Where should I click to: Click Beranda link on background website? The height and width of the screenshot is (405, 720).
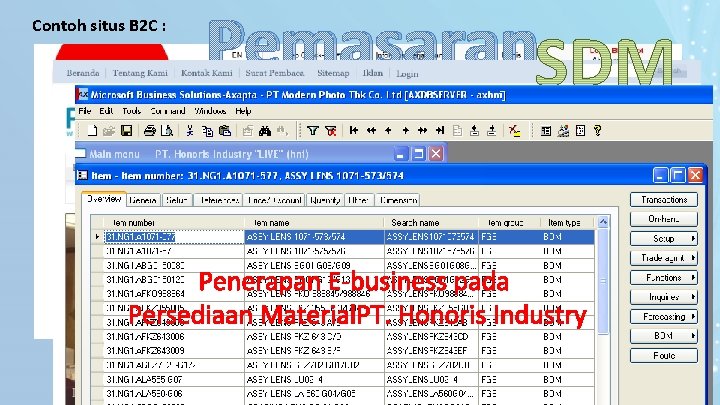(83, 73)
